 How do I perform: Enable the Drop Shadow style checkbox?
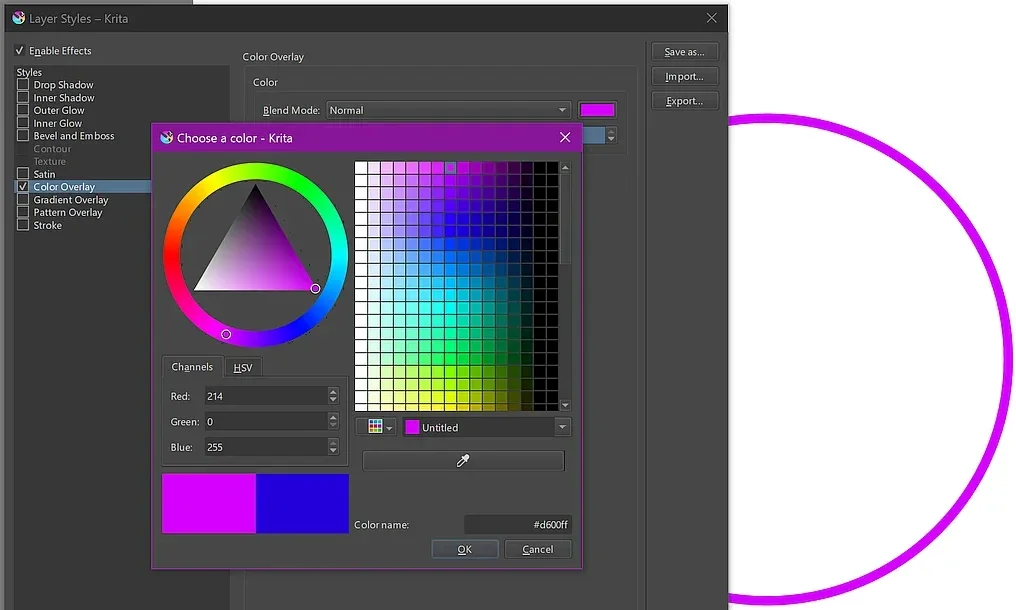point(23,85)
